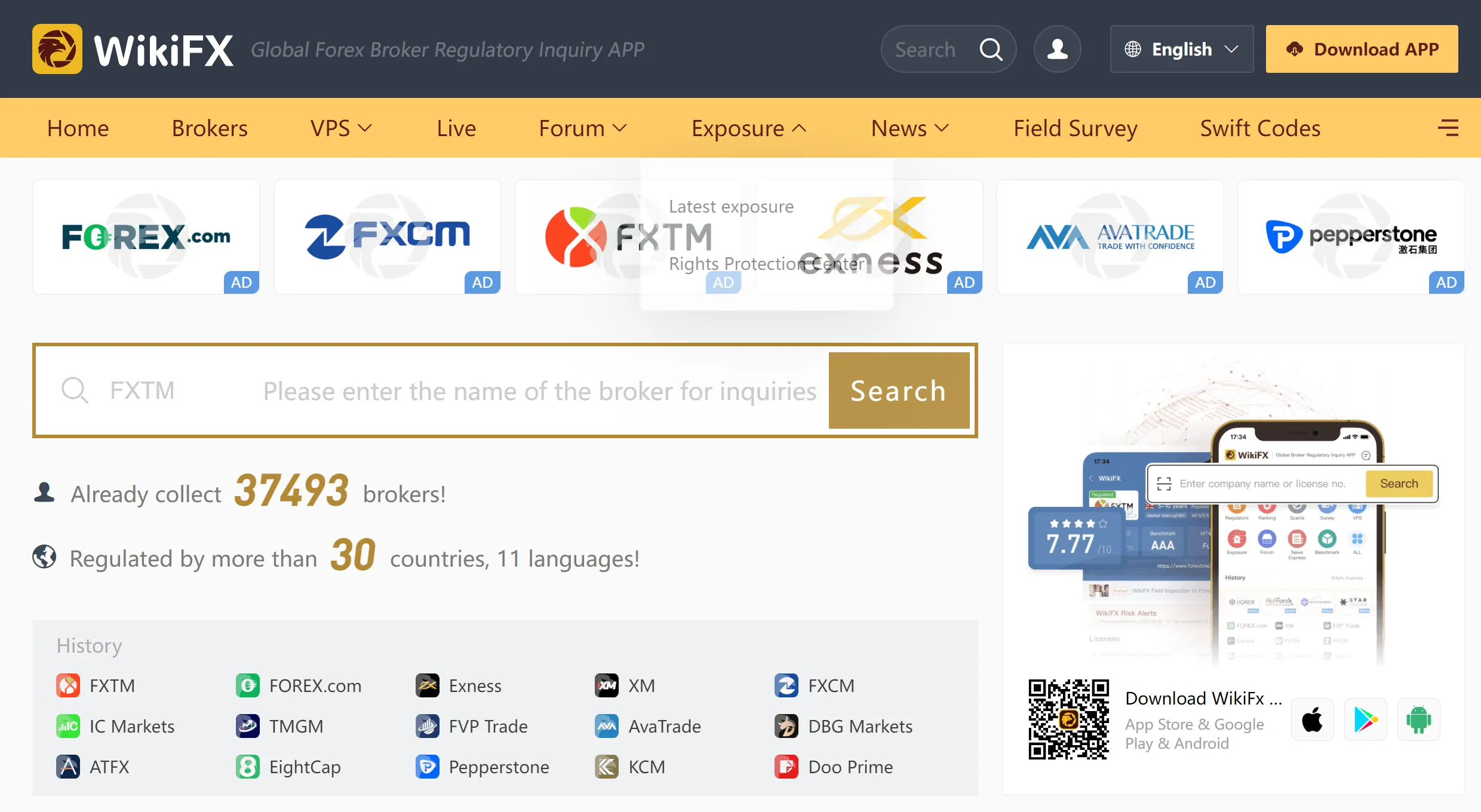Open the AvaTrade advertisement banner
The height and width of the screenshot is (812, 1481).
point(1110,237)
